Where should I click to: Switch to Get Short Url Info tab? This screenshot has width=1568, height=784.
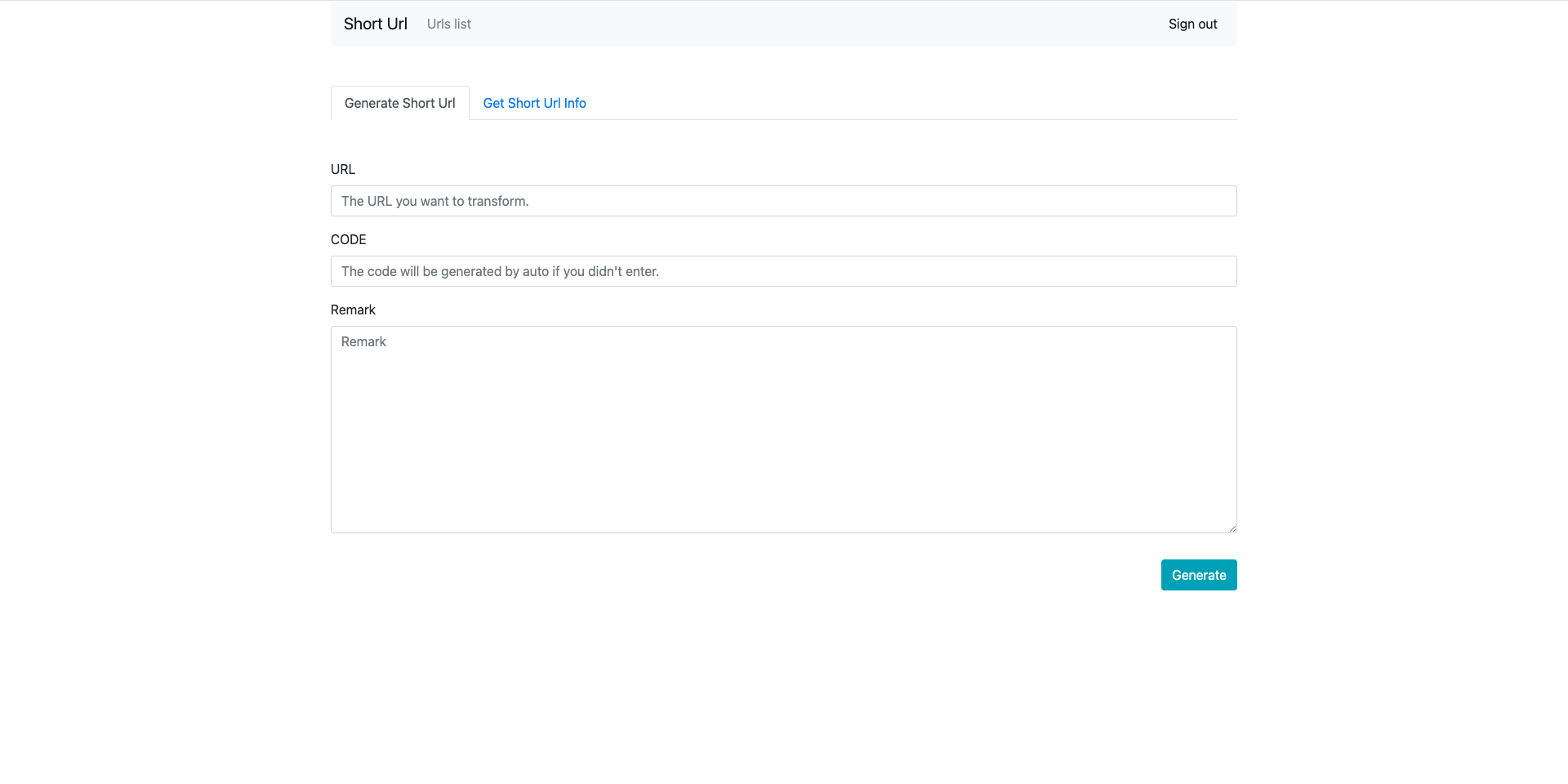click(x=534, y=103)
